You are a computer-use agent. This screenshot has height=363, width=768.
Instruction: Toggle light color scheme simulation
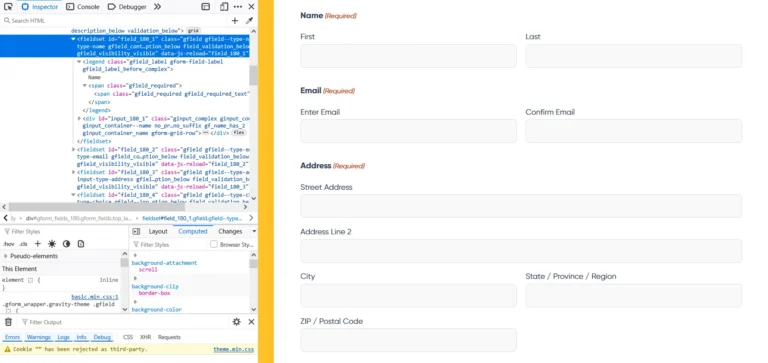point(52,244)
